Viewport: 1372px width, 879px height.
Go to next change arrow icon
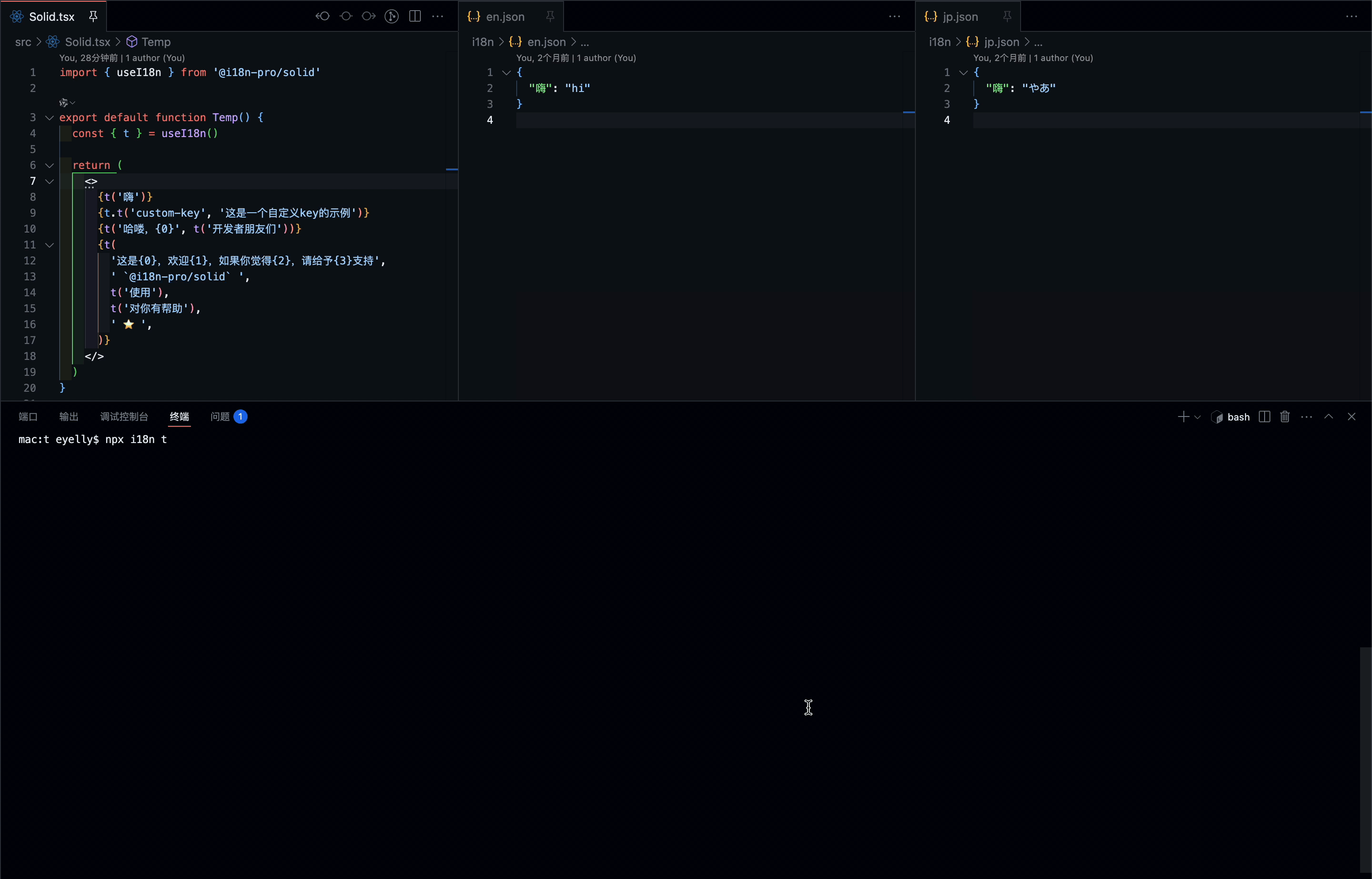pyautogui.click(x=369, y=16)
